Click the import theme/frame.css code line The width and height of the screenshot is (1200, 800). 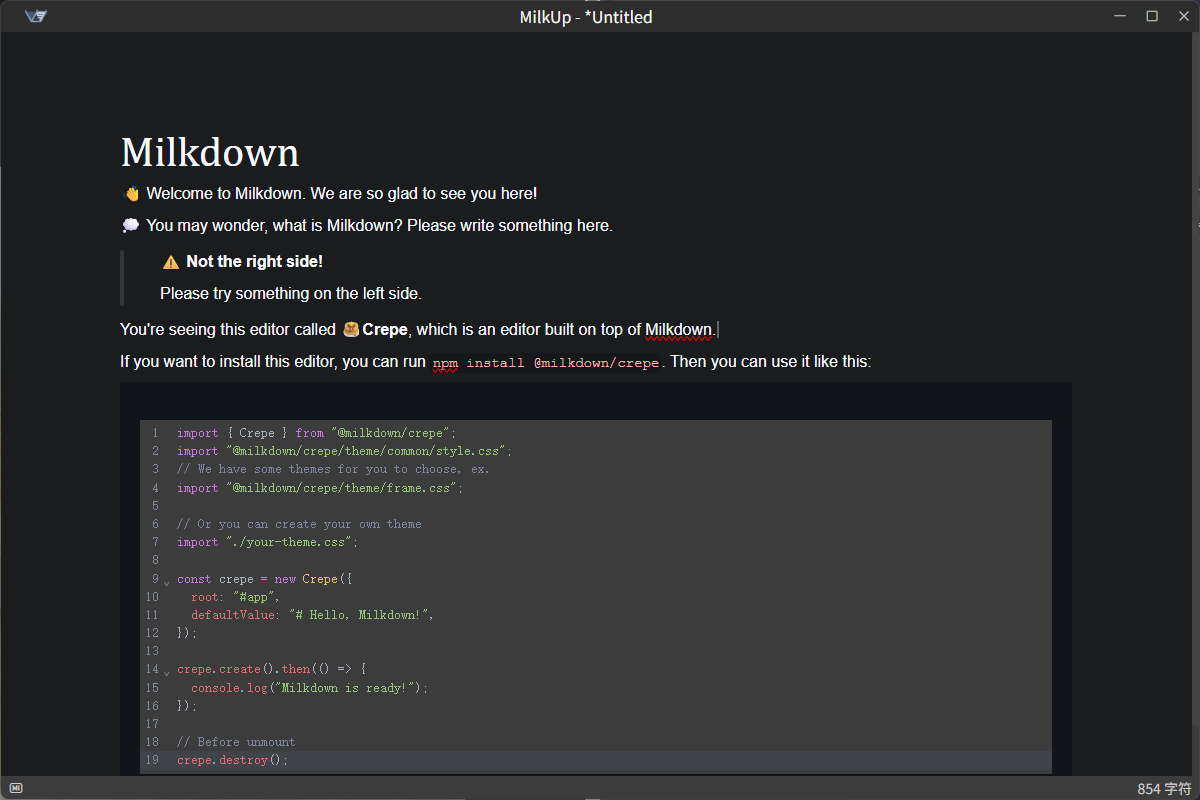click(x=320, y=488)
